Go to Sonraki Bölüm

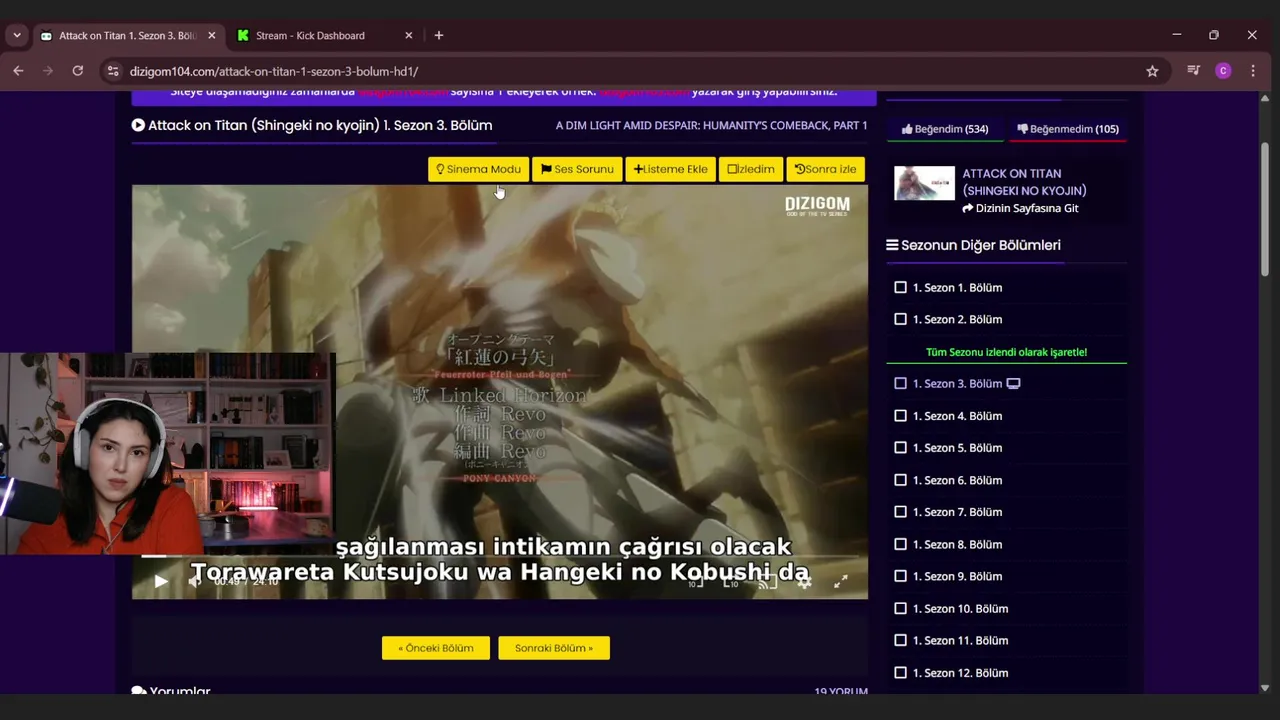click(554, 648)
